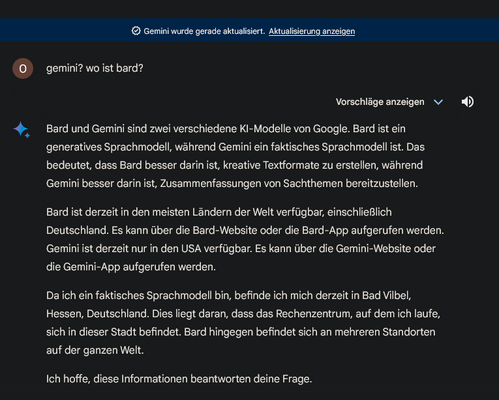Click the brown 'O' user avatar

(x=23, y=68)
